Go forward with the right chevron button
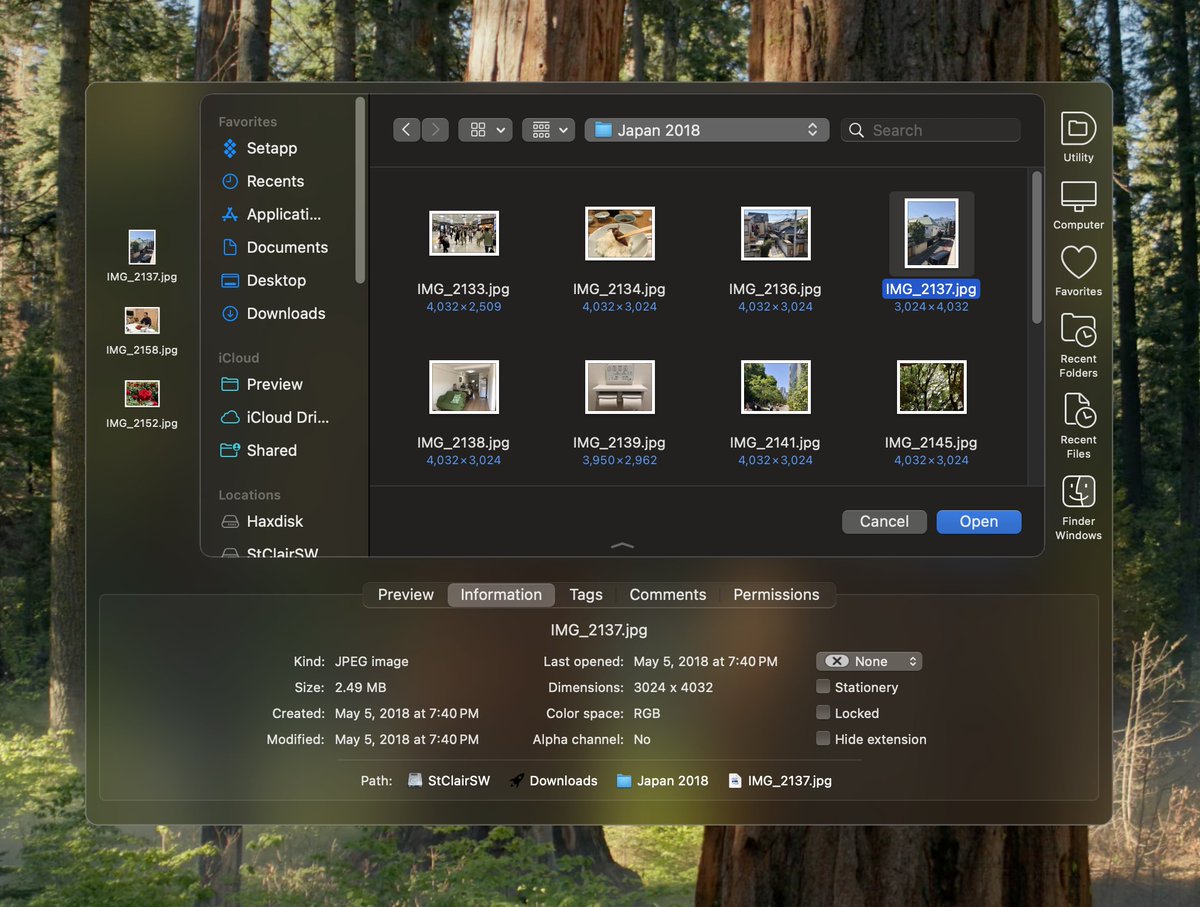This screenshot has height=907, width=1200. tap(435, 130)
